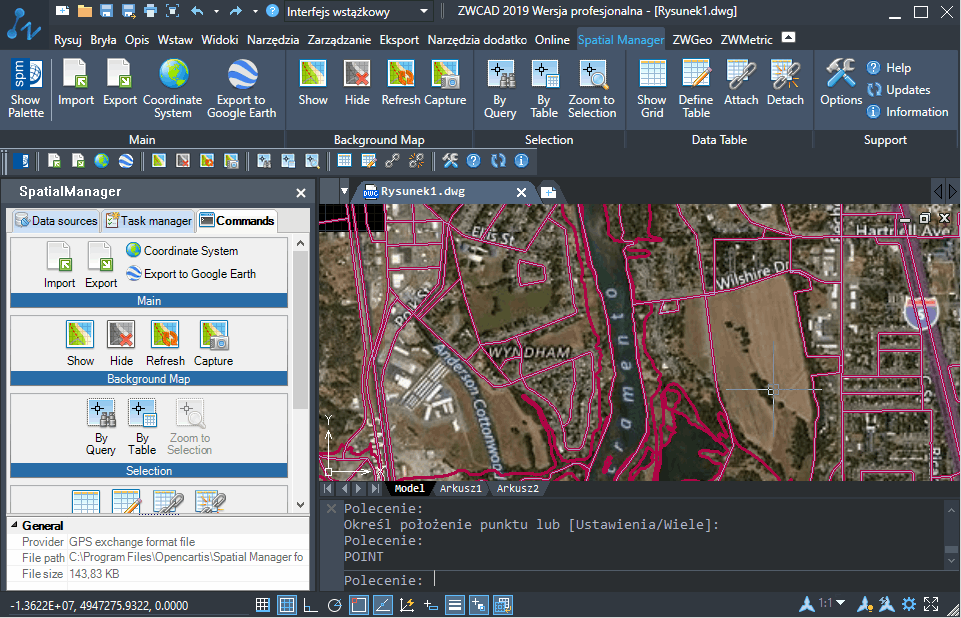This screenshot has height=618, width=961.
Task: Open drawing tabs list dropdown arrow
Action: click(x=344, y=191)
